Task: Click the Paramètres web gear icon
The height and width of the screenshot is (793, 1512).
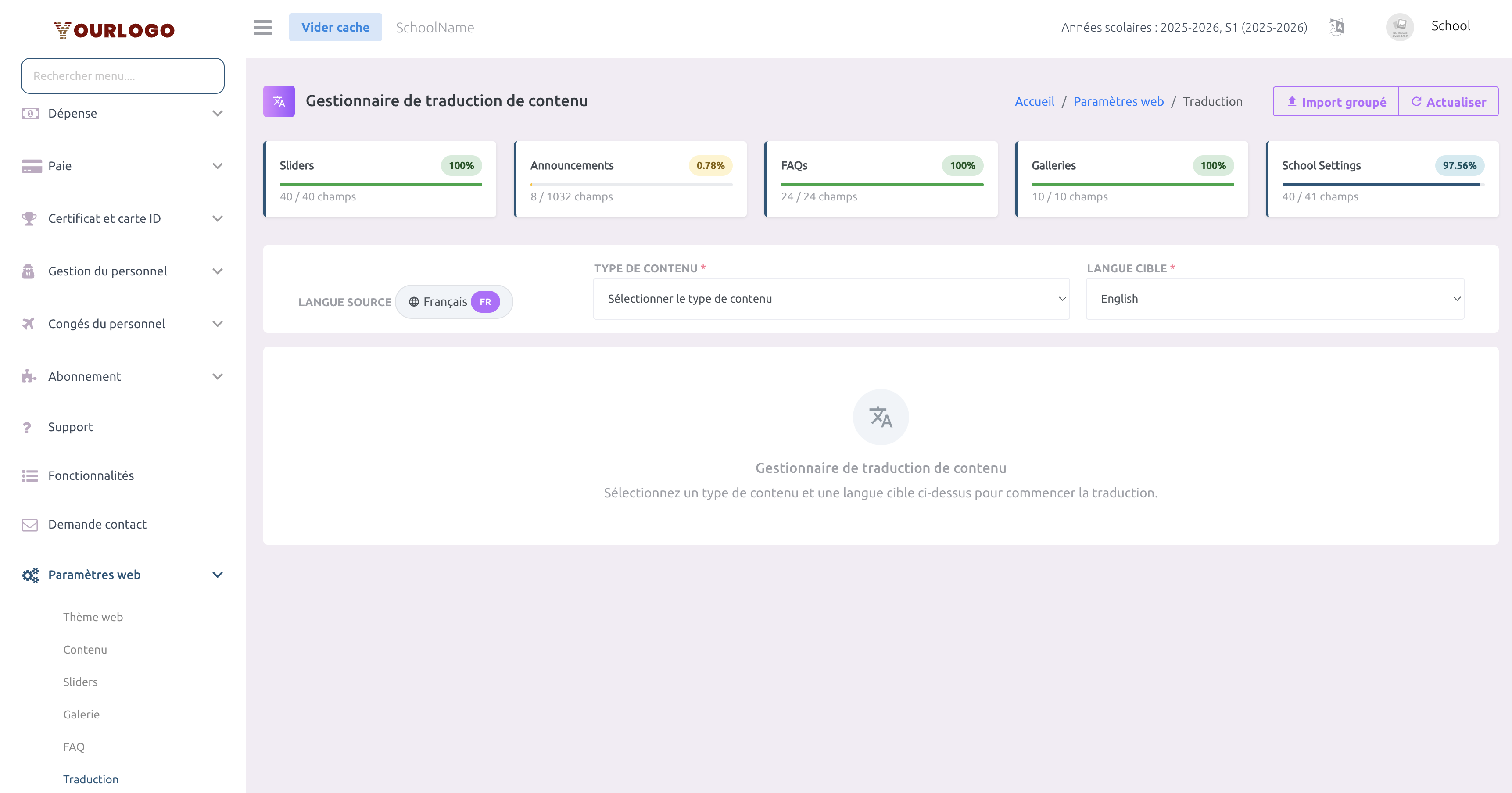Action: click(x=30, y=575)
